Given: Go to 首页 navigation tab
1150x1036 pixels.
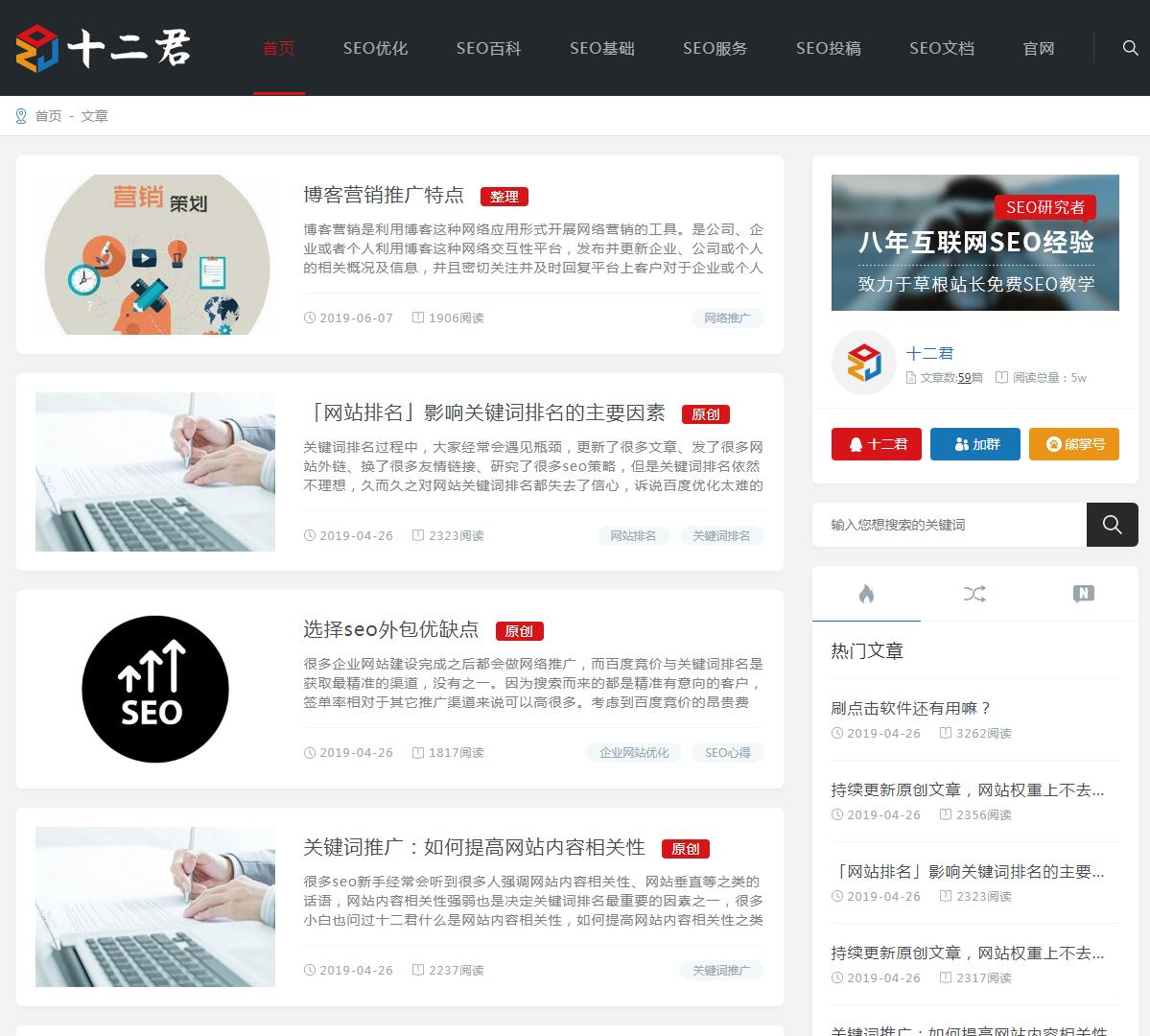Looking at the screenshot, I should click(x=279, y=48).
